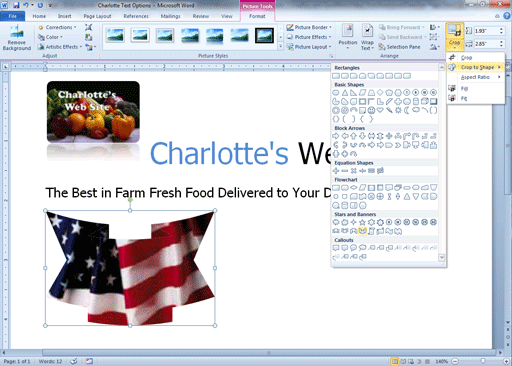
Task: Select the right arrow block arrow shape
Action: pyautogui.click(x=336, y=136)
